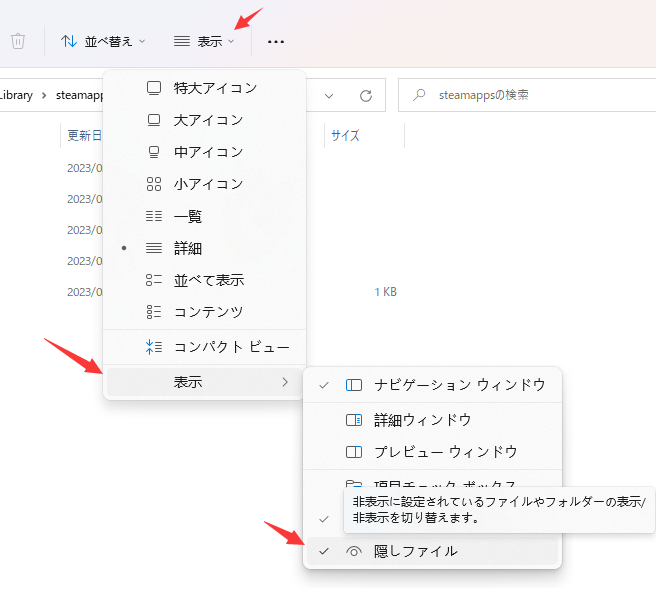Click the ナビゲーション ウィンドウ pane icon

click(354, 385)
